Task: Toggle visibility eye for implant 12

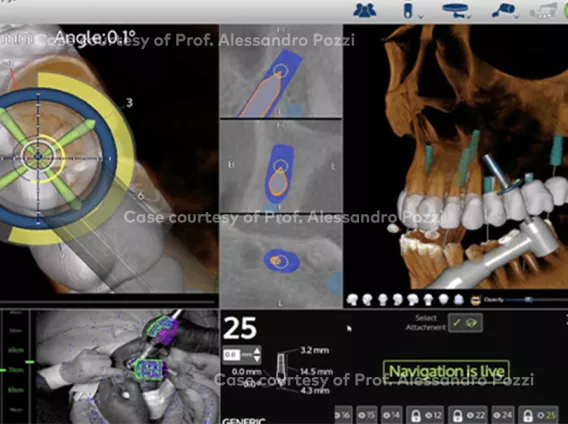Action: (429, 415)
